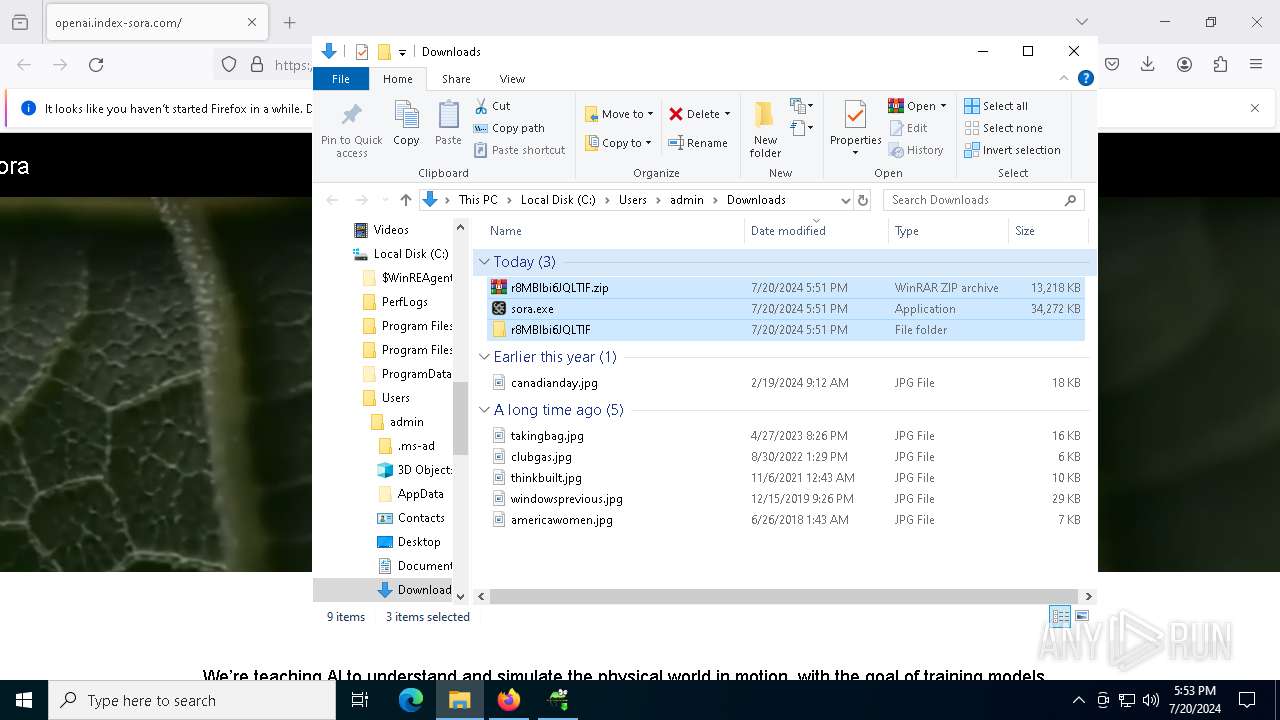Dismiss Firefox notification bar close

1255,108
